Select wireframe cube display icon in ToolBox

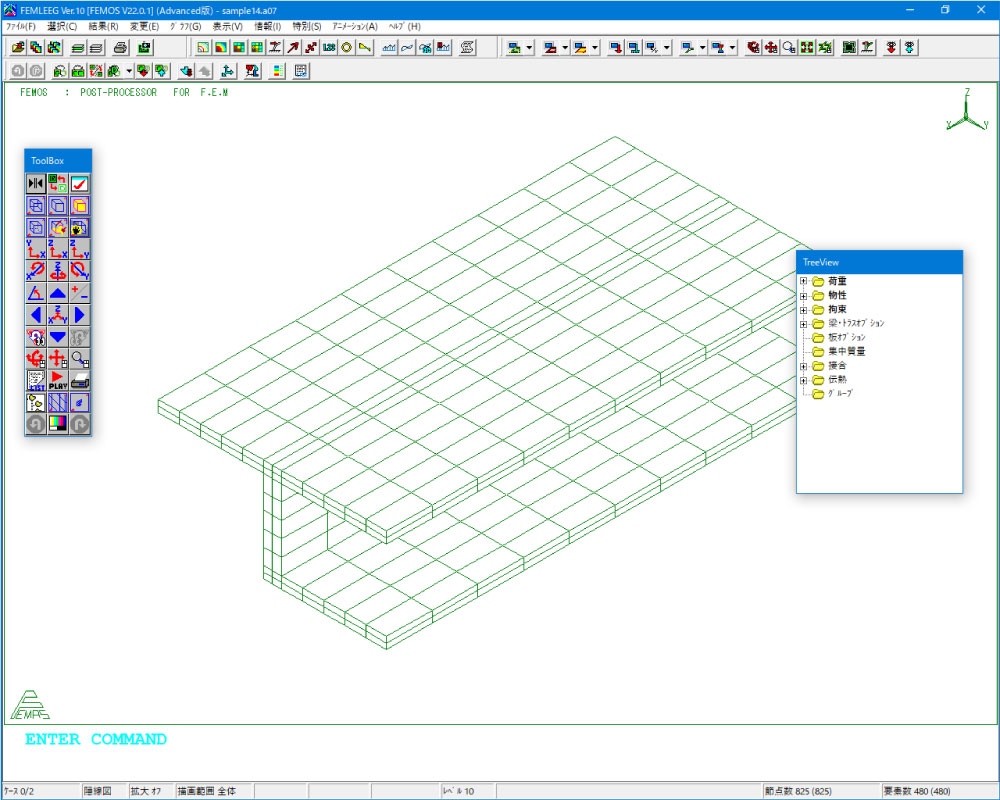tap(36, 205)
